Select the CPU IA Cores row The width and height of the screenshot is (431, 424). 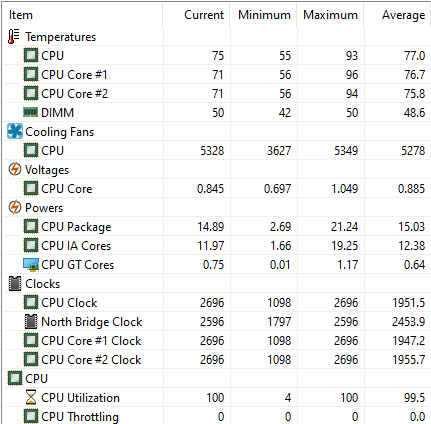pyautogui.click(x=216, y=246)
